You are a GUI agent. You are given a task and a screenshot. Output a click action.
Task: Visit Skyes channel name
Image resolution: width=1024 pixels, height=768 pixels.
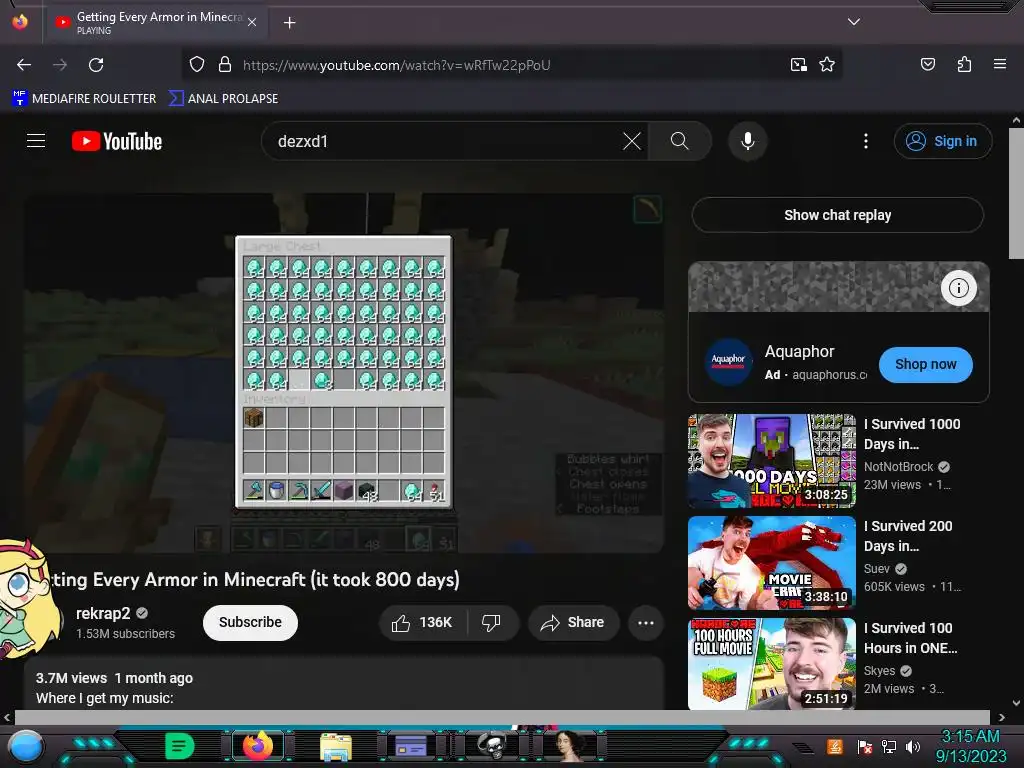pyautogui.click(x=879, y=671)
